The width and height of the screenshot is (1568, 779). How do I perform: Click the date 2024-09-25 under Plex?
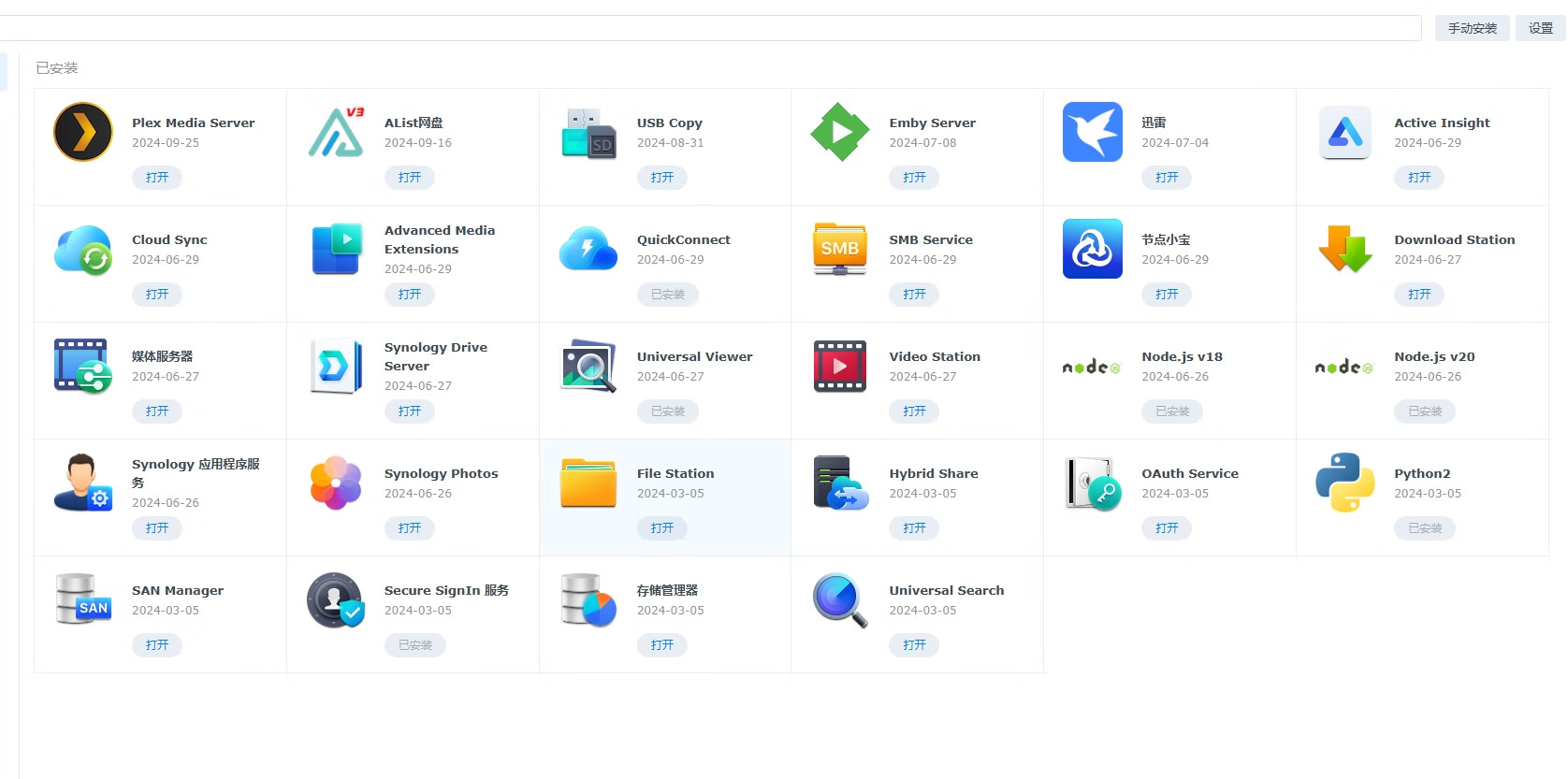(166, 143)
